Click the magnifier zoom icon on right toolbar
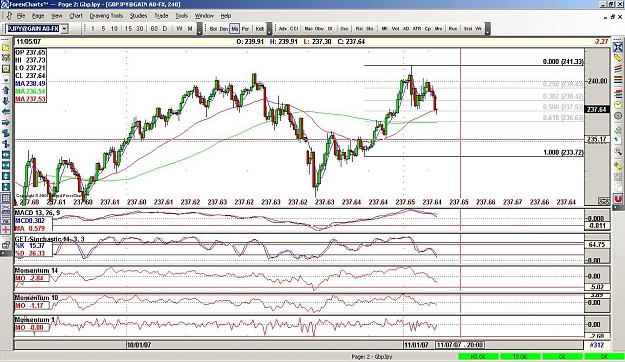The height and width of the screenshot is (362, 625). 617,151
